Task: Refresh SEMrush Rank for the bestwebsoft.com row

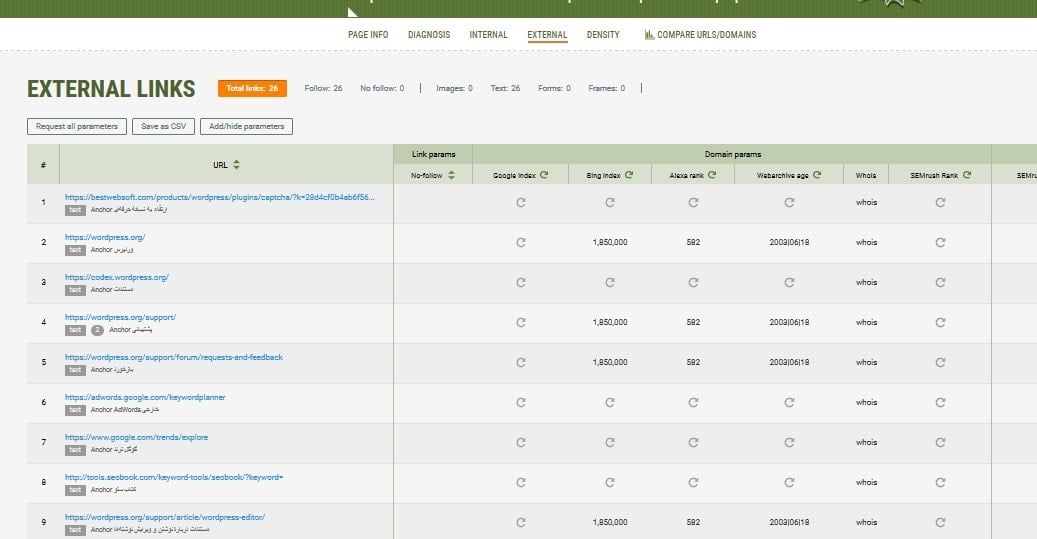Action: pyautogui.click(x=940, y=202)
